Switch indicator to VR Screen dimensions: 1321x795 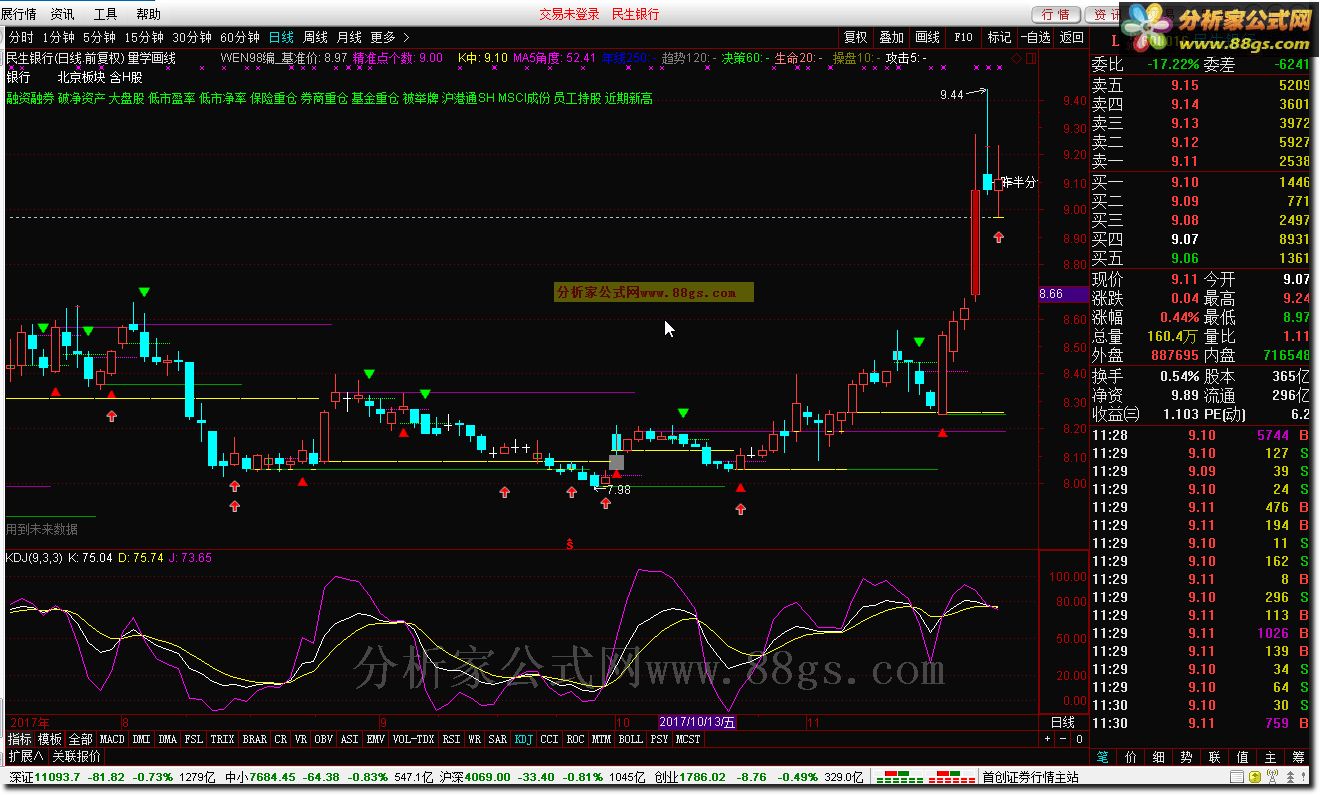coord(301,739)
